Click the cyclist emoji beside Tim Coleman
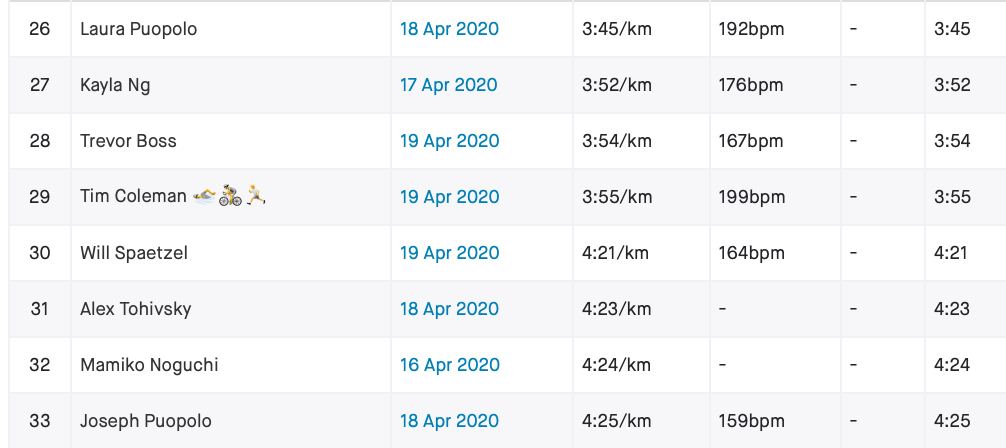 click(x=230, y=196)
